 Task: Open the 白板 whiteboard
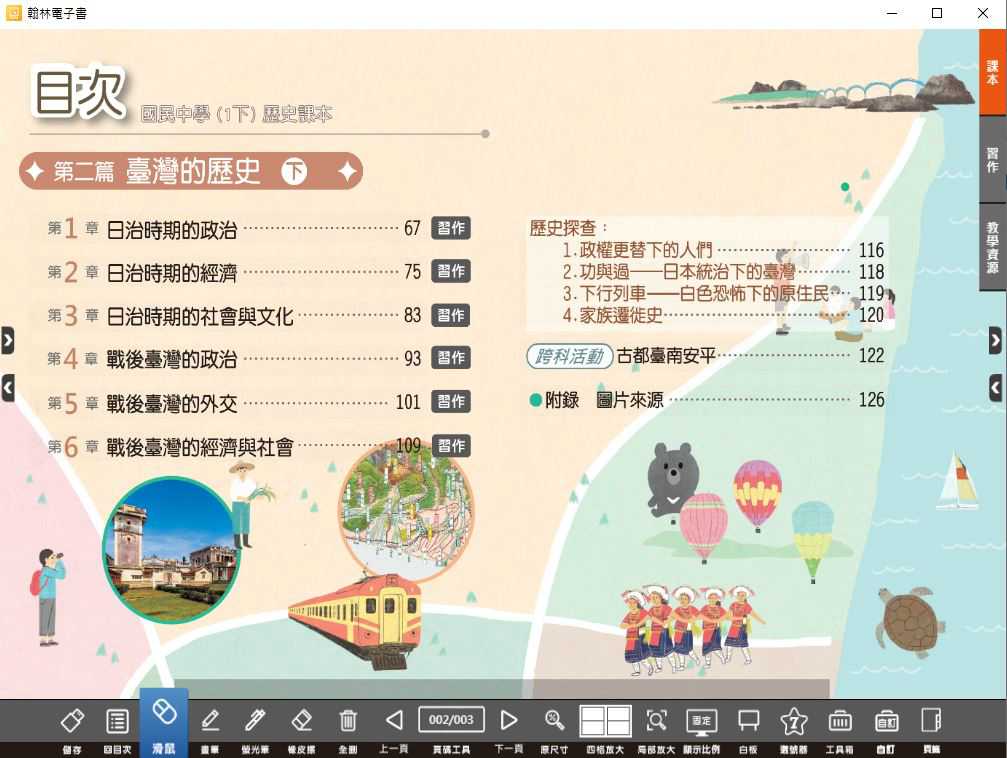(x=748, y=721)
